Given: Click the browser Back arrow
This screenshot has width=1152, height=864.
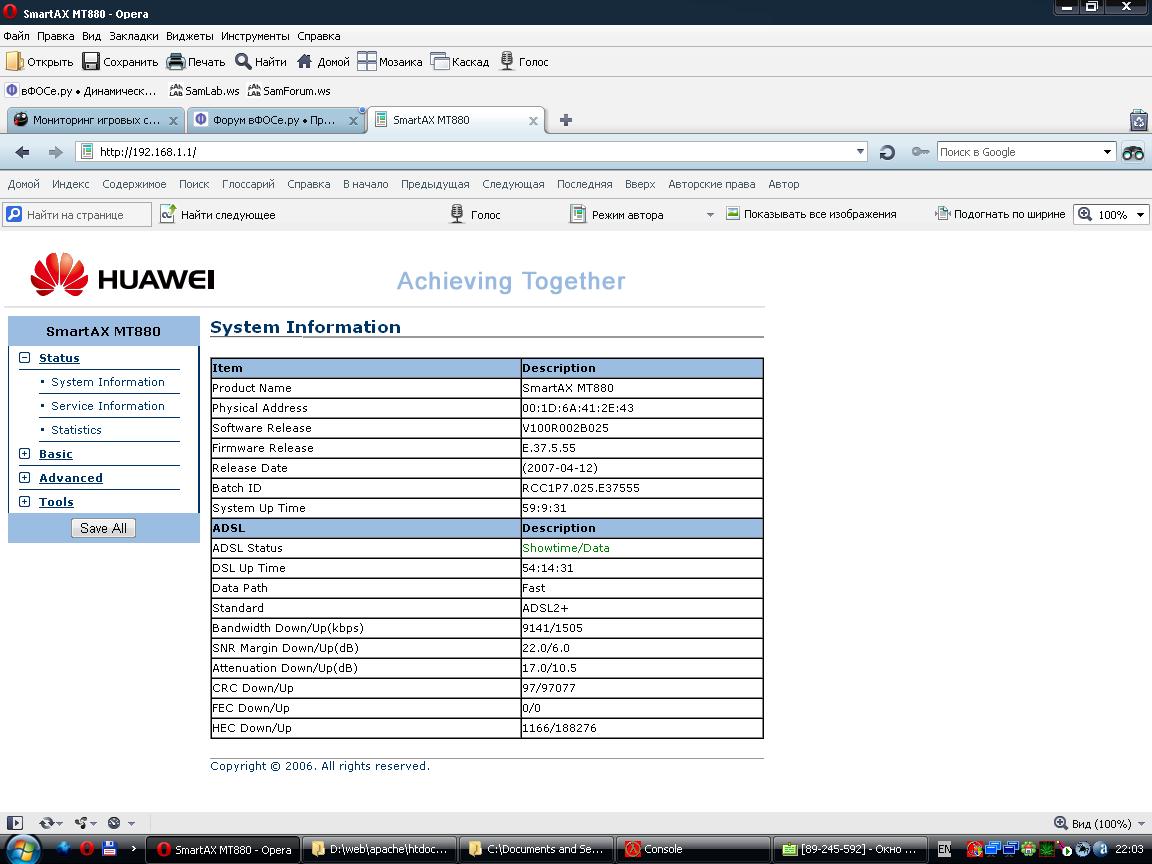Looking at the screenshot, I should [x=22, y=152].
